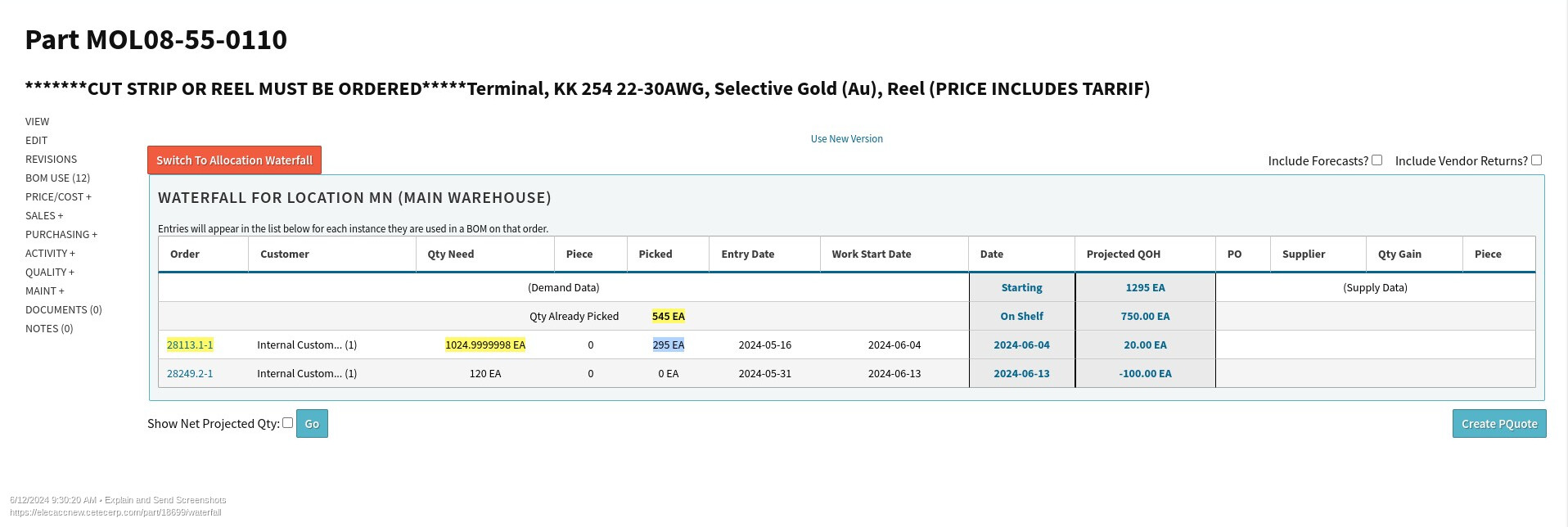Click the Create PQuote button
The width and height of the screenshot is (1568, 527).
pos(1499,424)
